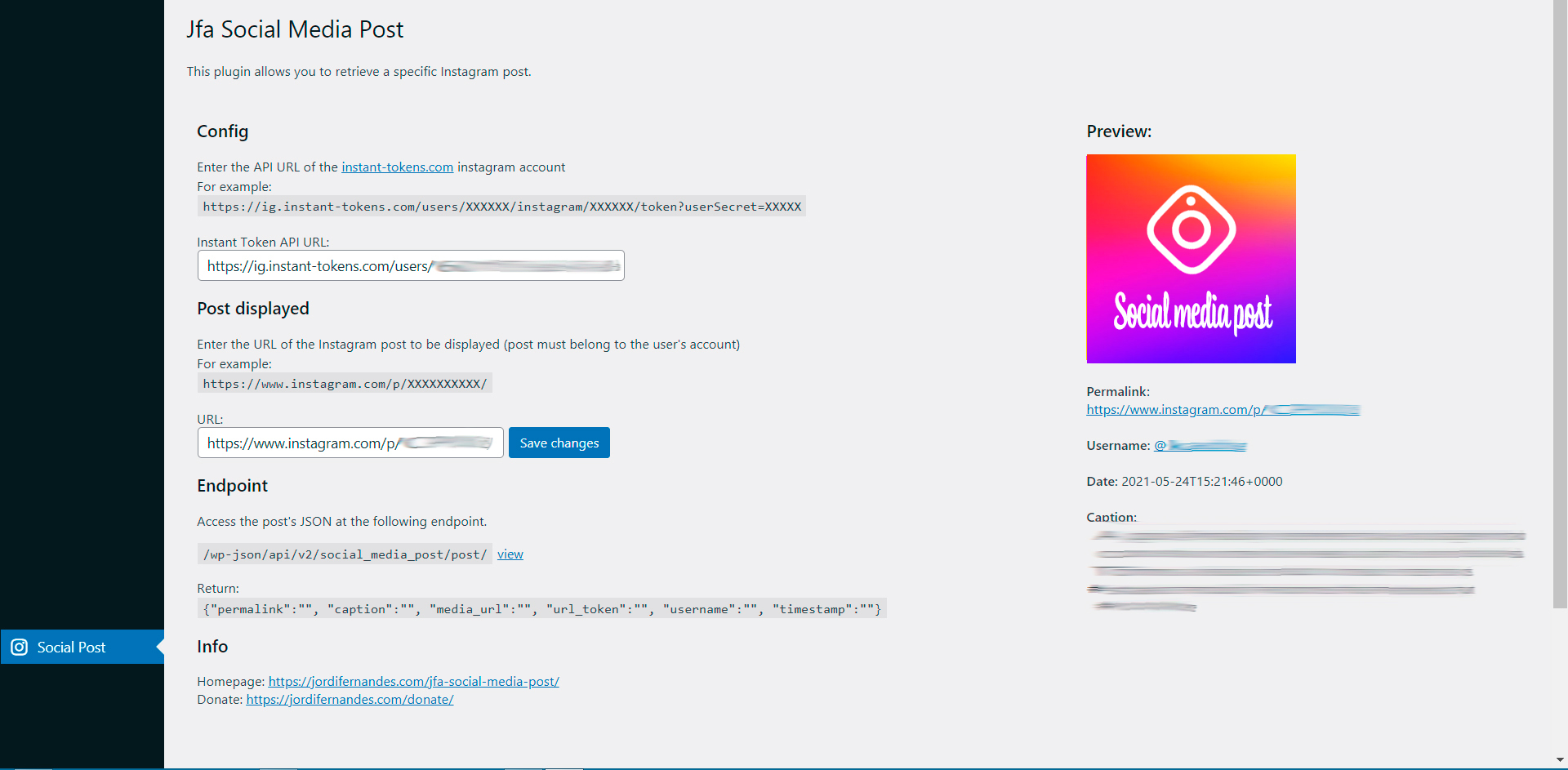Click the date value 2021-05-24T15:21:46+0000
Image resolution: width=1568 pixels, height=770 pixels.
coord(1201,481)
